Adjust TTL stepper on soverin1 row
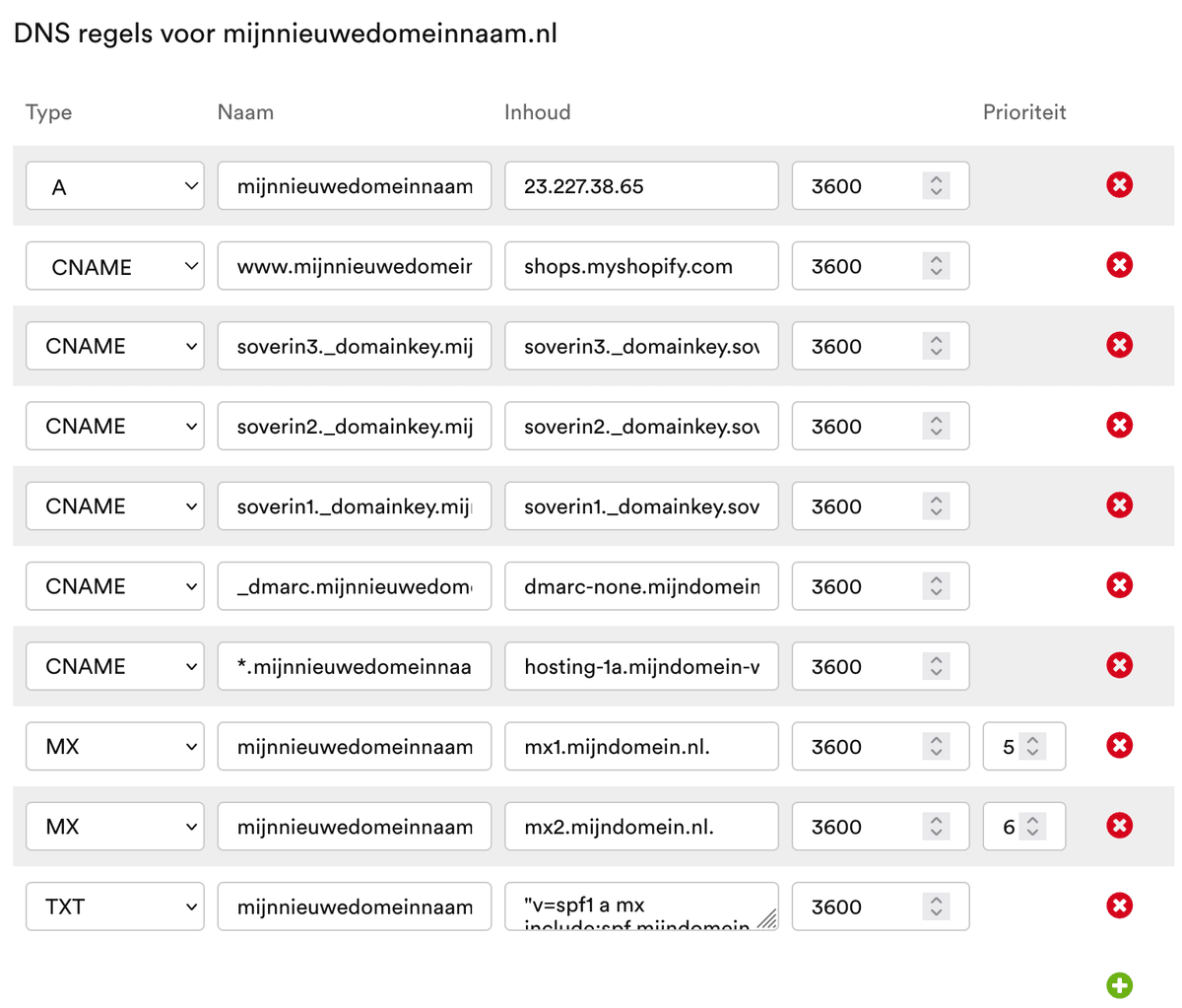This screenshot has width=1182, height=1008. coord(937,505)
